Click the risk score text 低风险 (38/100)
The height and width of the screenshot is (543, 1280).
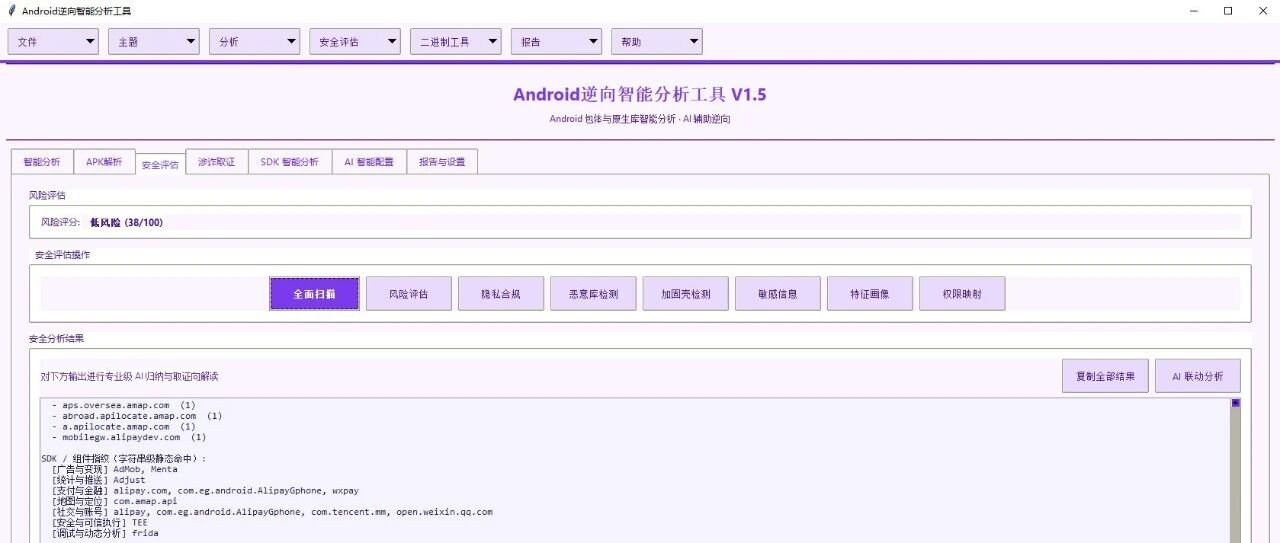[126, 222]
